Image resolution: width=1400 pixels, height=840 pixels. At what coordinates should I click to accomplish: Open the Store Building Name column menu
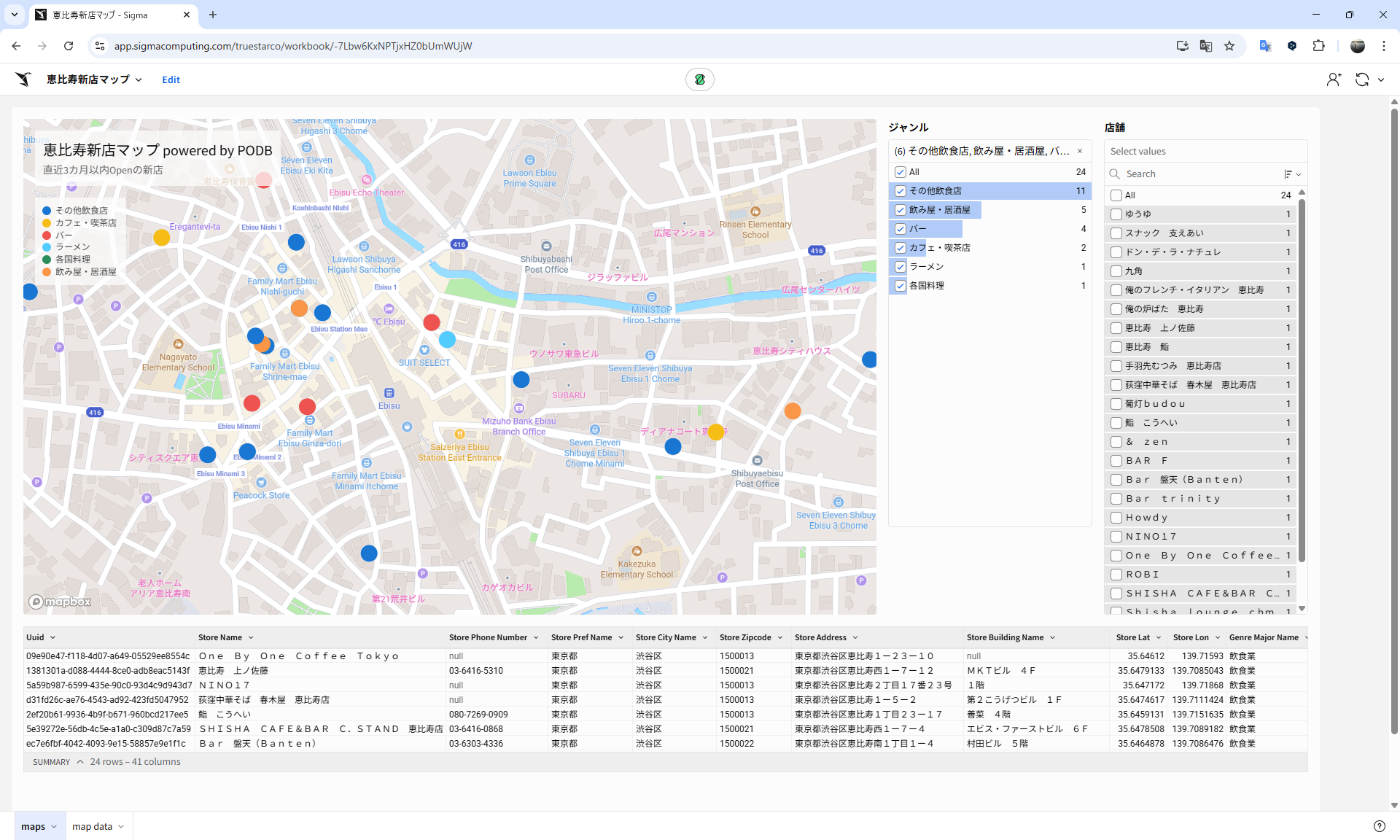point(1052,637)
